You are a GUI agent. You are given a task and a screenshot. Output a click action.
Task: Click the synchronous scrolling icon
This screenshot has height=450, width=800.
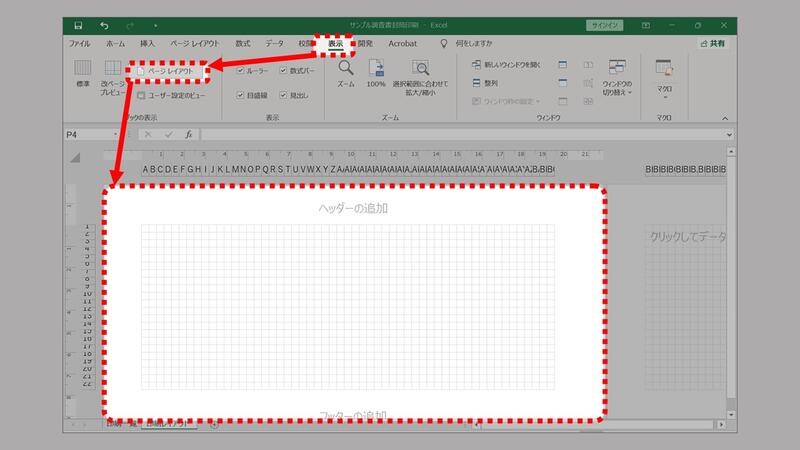[588, 83]
